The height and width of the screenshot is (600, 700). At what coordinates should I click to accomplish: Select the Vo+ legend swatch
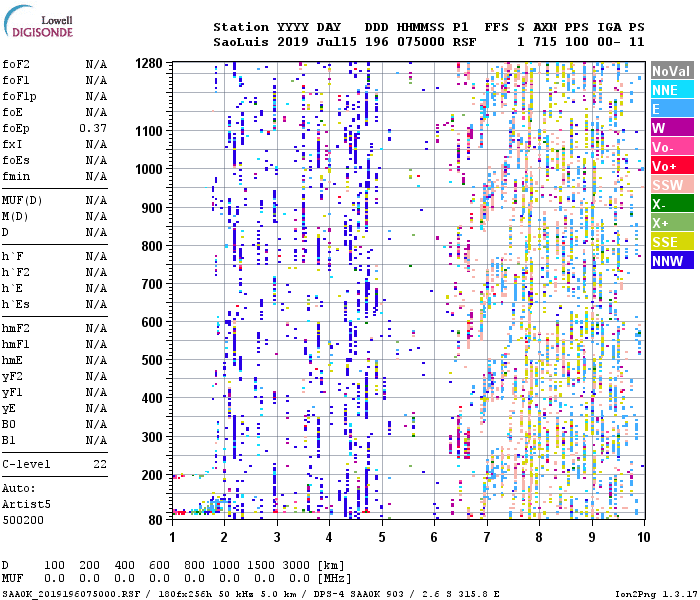pyautogui.click(x=672, y=166)
